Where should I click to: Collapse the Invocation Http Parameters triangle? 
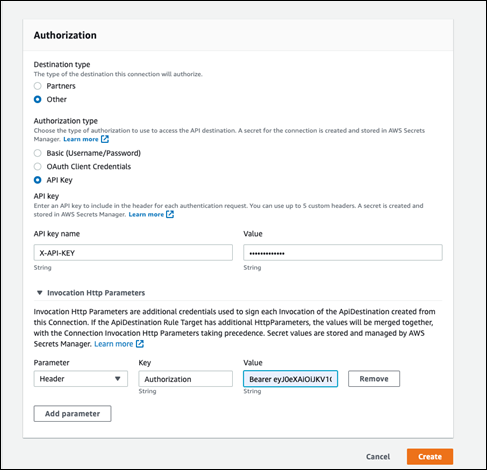click(x=40, y=293)
